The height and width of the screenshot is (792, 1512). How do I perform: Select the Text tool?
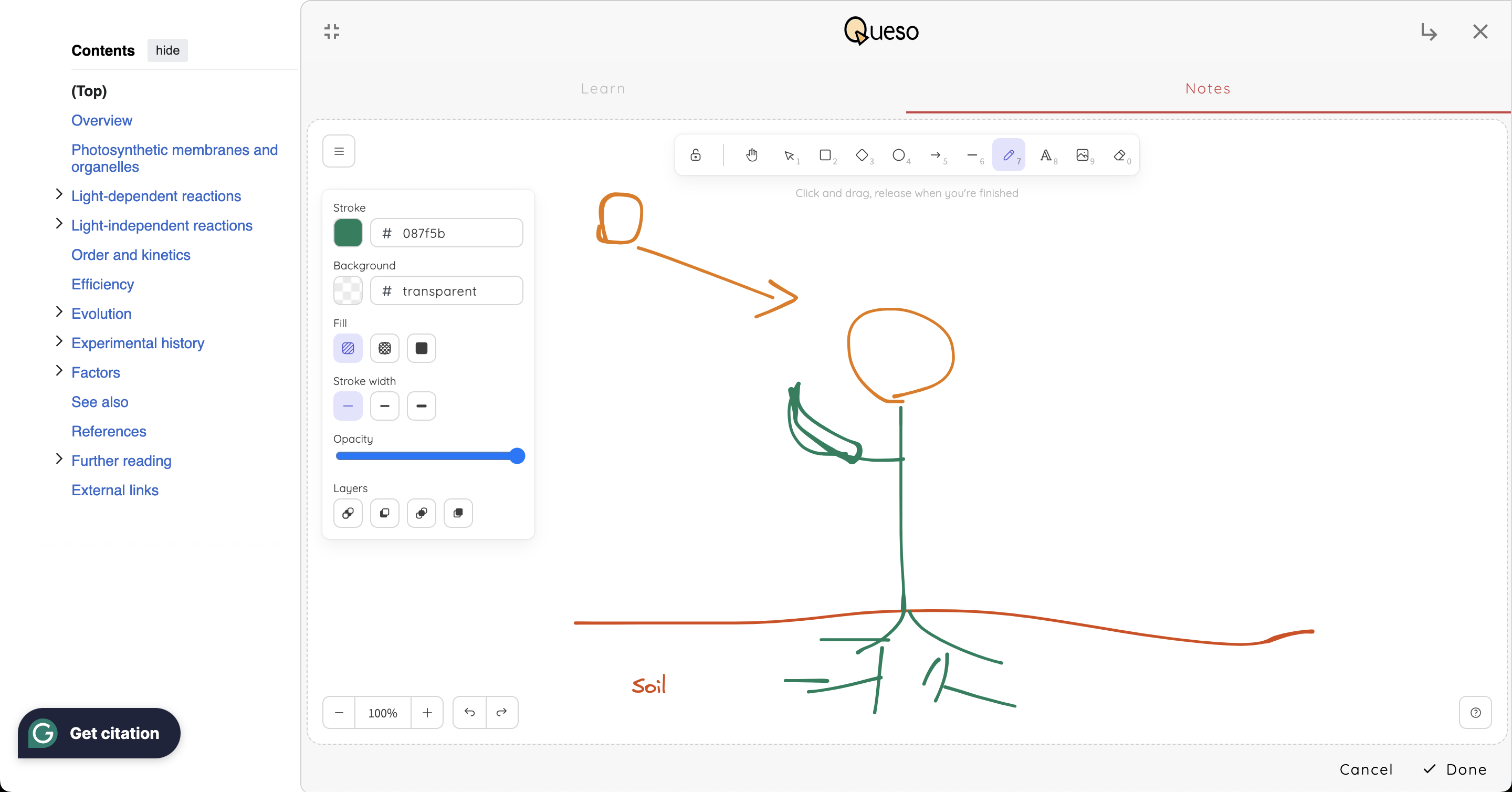point(1045,155)
